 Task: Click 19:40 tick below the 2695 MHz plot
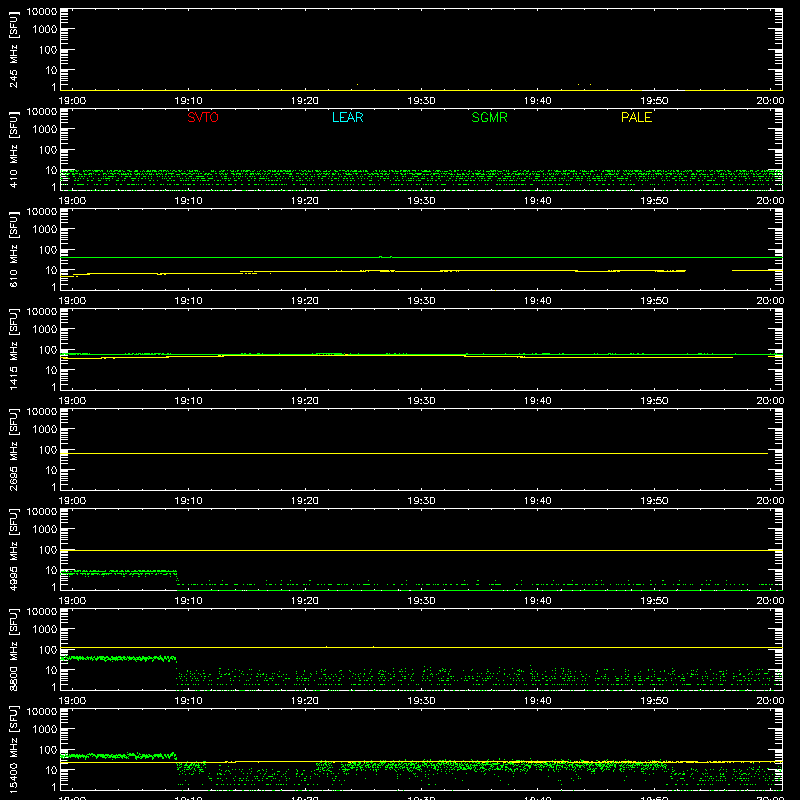click(538, 501)
